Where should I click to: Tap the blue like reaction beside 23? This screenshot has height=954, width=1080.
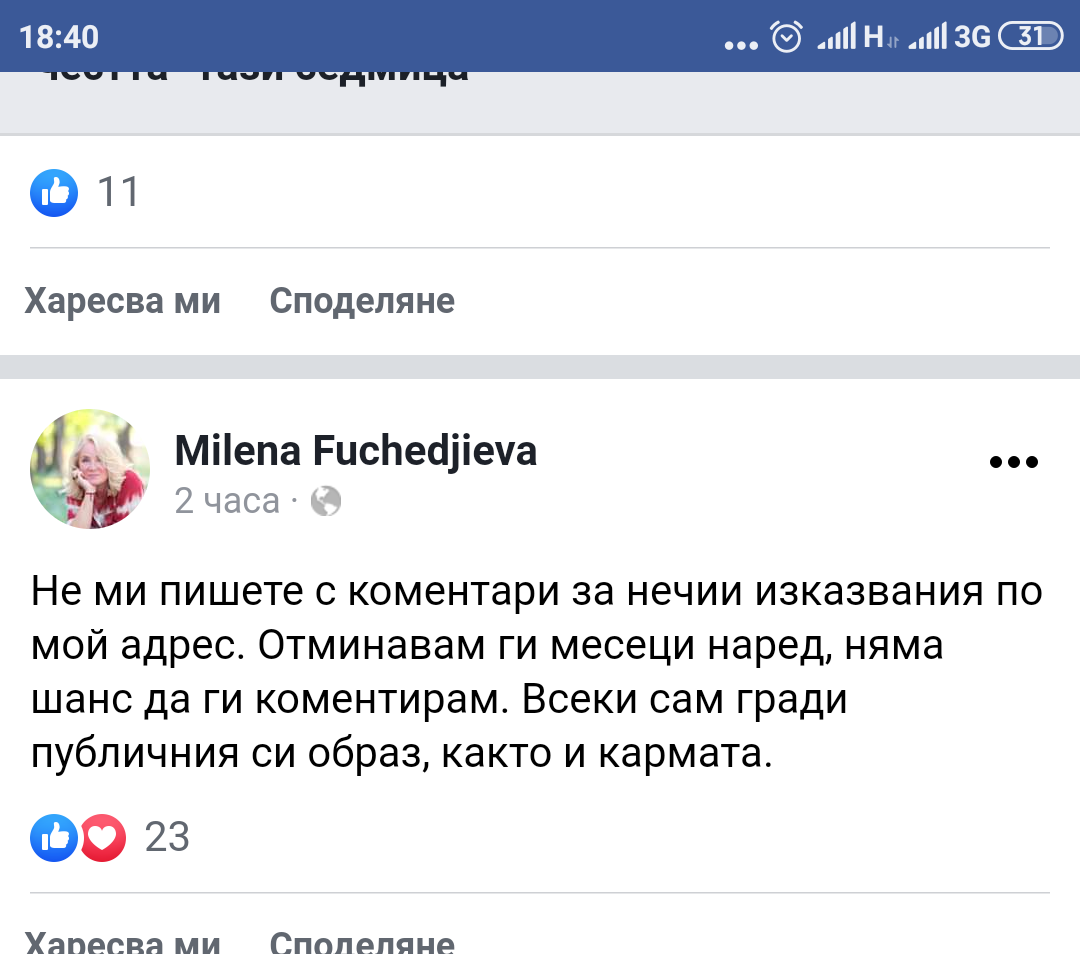click(54, 837)
